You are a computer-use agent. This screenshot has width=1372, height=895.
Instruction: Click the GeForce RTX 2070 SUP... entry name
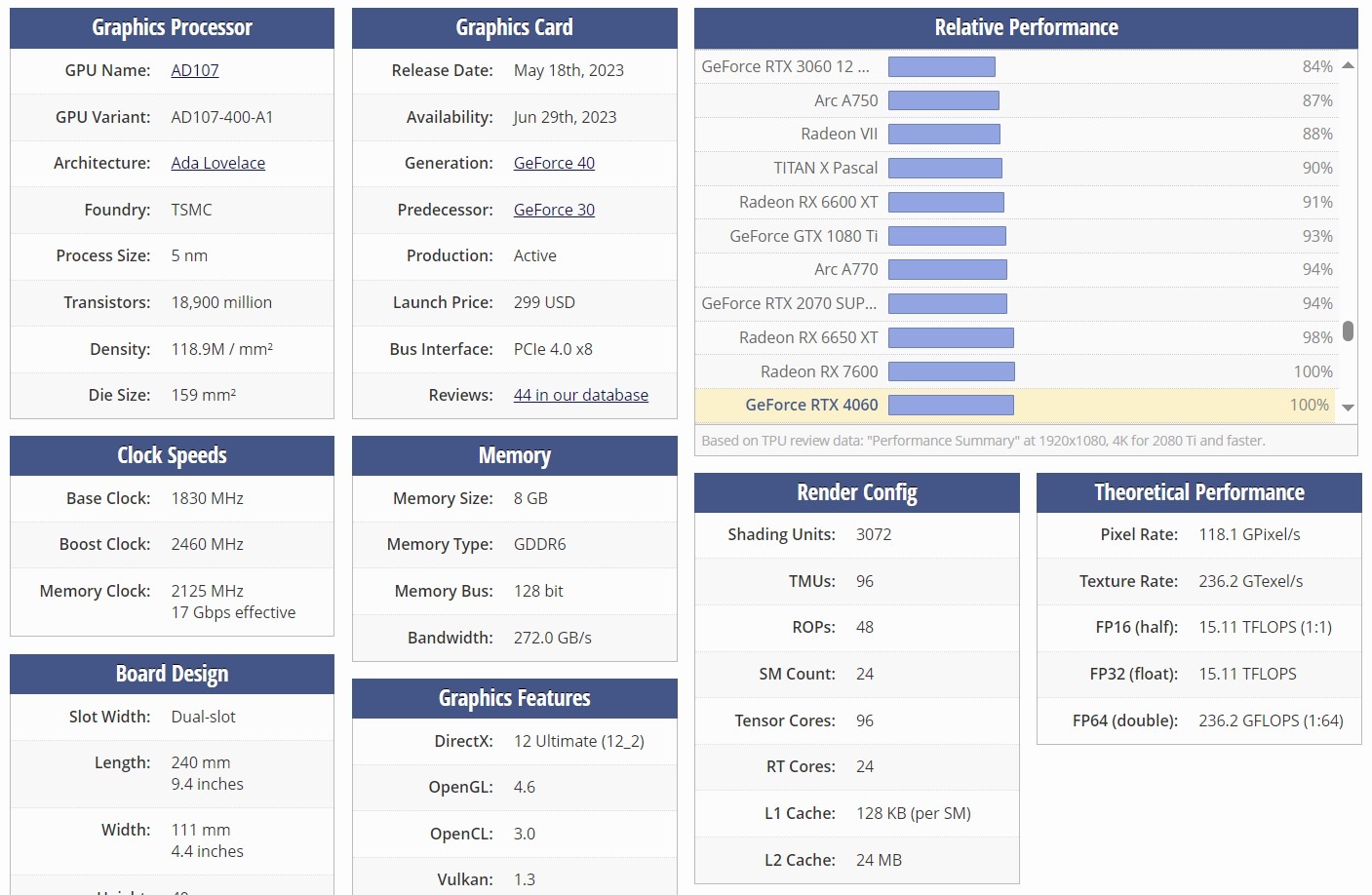pos(790,303)
